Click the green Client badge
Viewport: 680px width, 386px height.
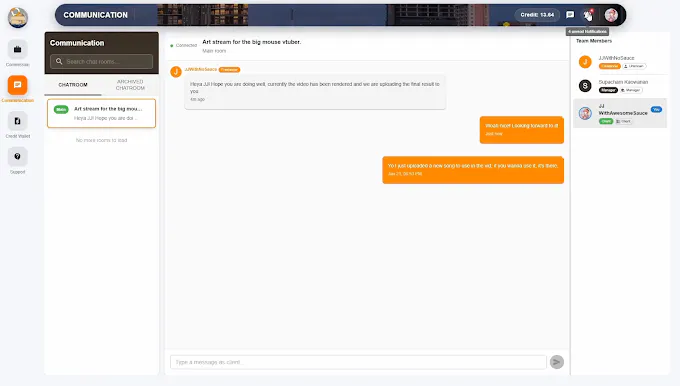pos(606,121)
